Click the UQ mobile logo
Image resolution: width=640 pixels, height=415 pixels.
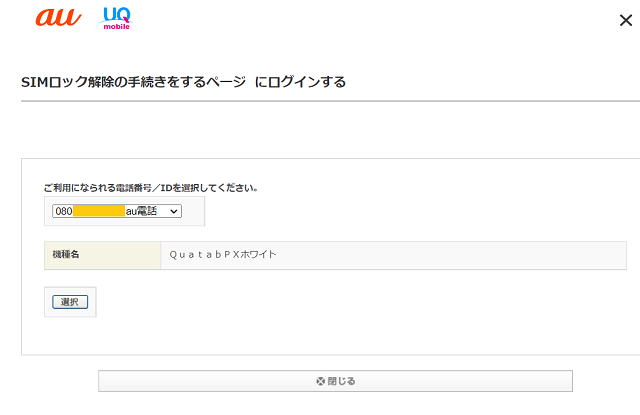tap(116, 18)
